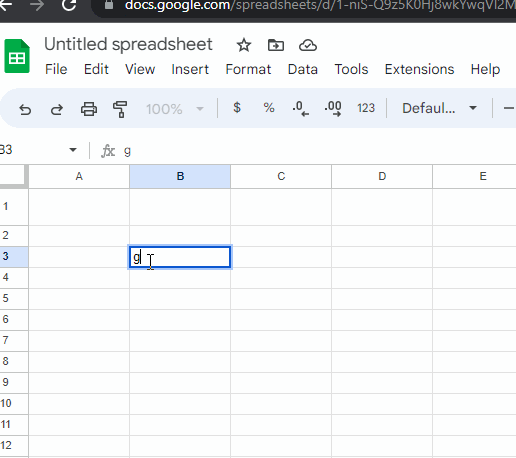
Task: Select row 5 header
Action: coord(14,299)
